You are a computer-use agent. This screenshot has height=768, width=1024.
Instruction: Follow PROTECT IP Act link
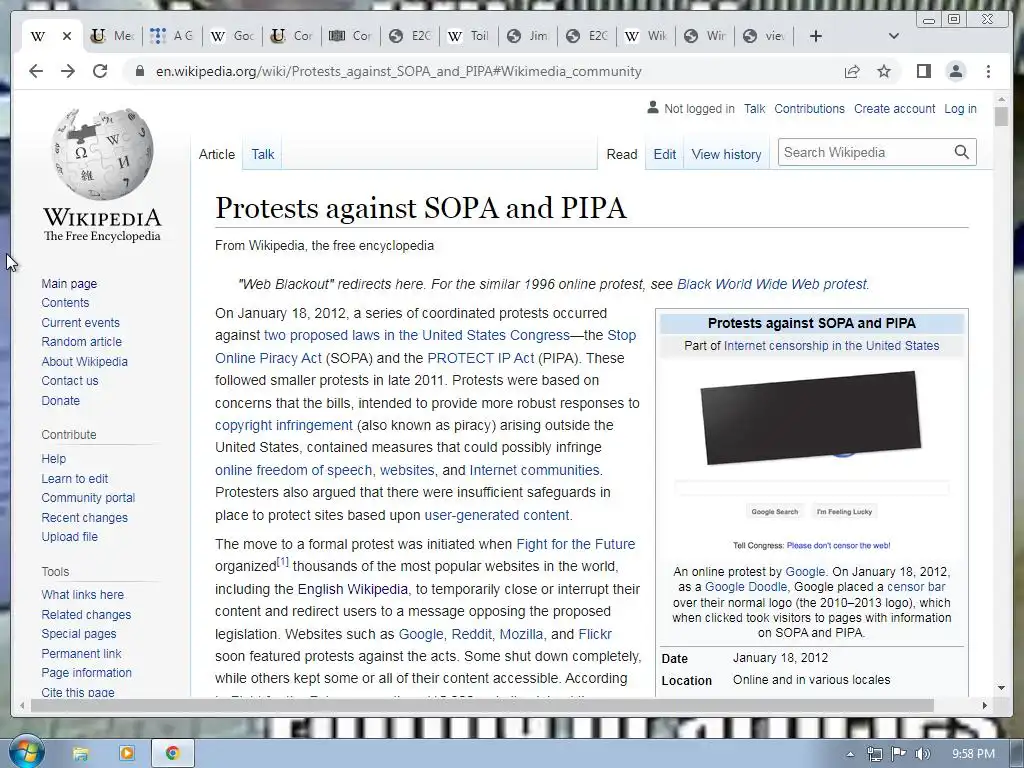click(x=481, y=358)
